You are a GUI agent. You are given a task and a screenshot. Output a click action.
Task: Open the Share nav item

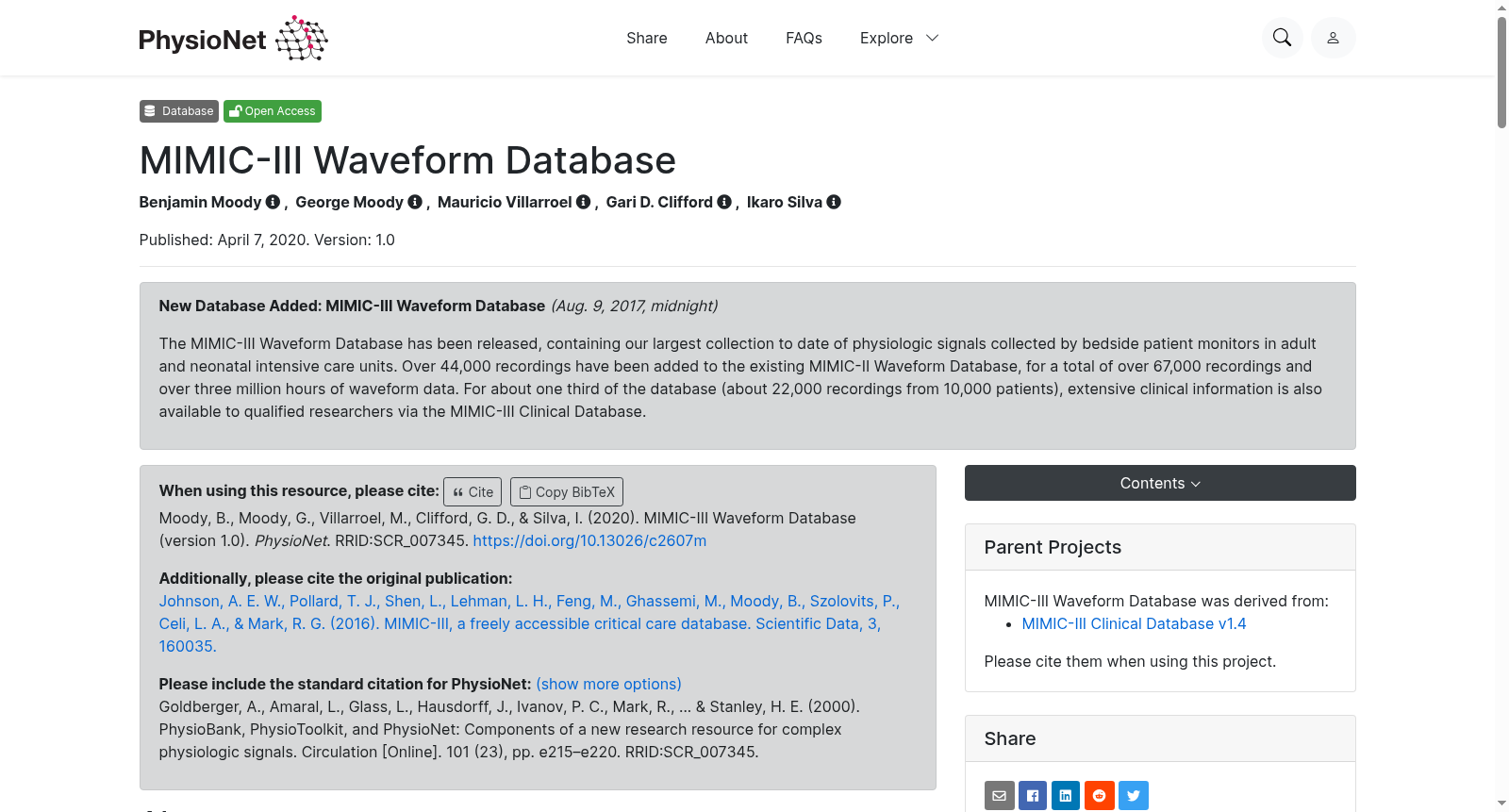tap(647, 38)
